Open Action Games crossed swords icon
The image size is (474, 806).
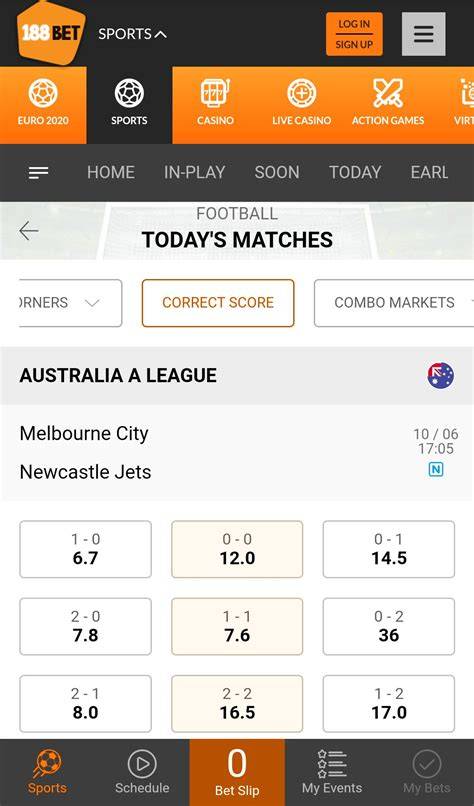pos(388,94)
